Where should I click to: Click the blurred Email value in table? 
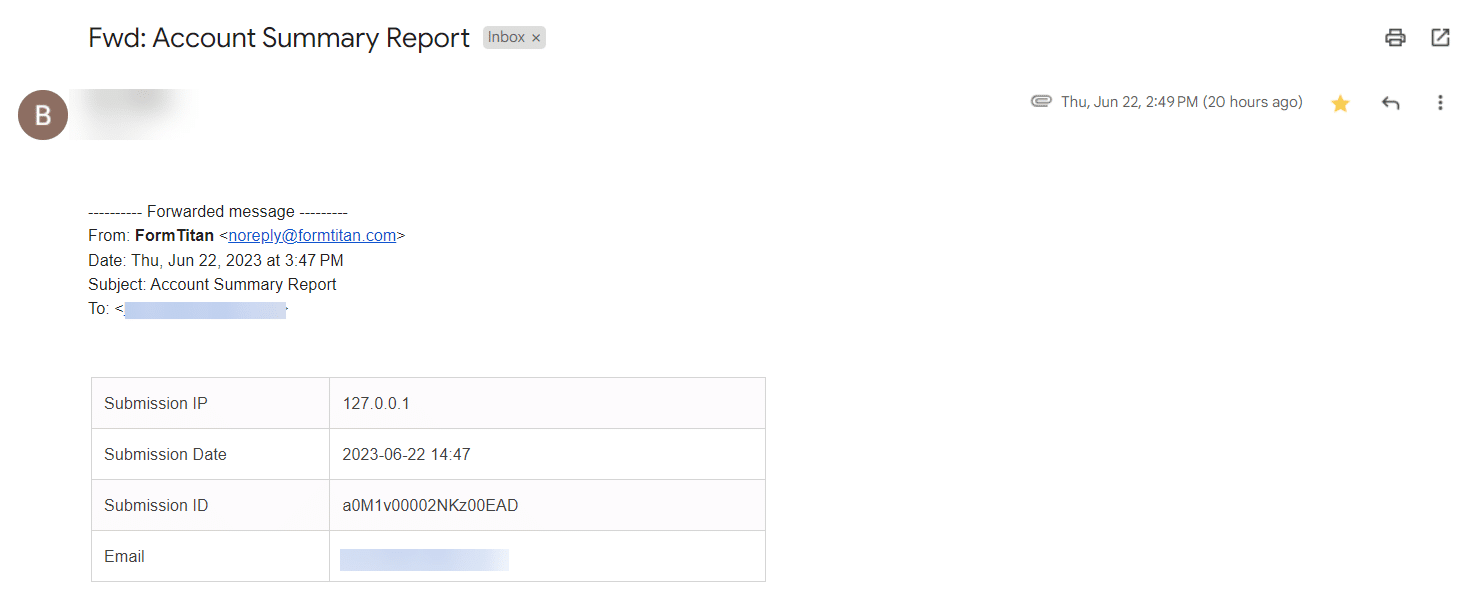tap(424, 559)
